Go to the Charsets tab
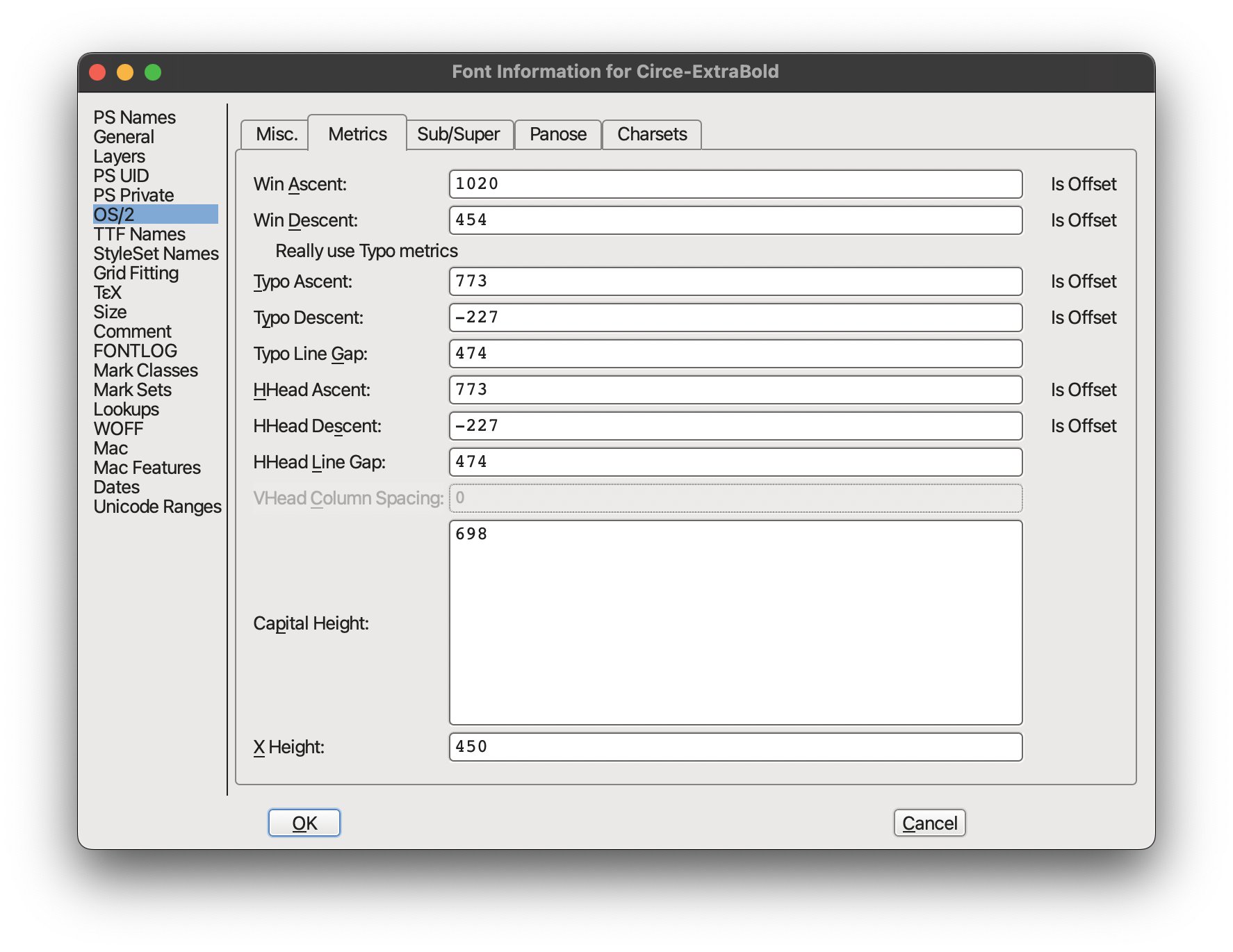1233x952 pixels. tap(651, 134)
